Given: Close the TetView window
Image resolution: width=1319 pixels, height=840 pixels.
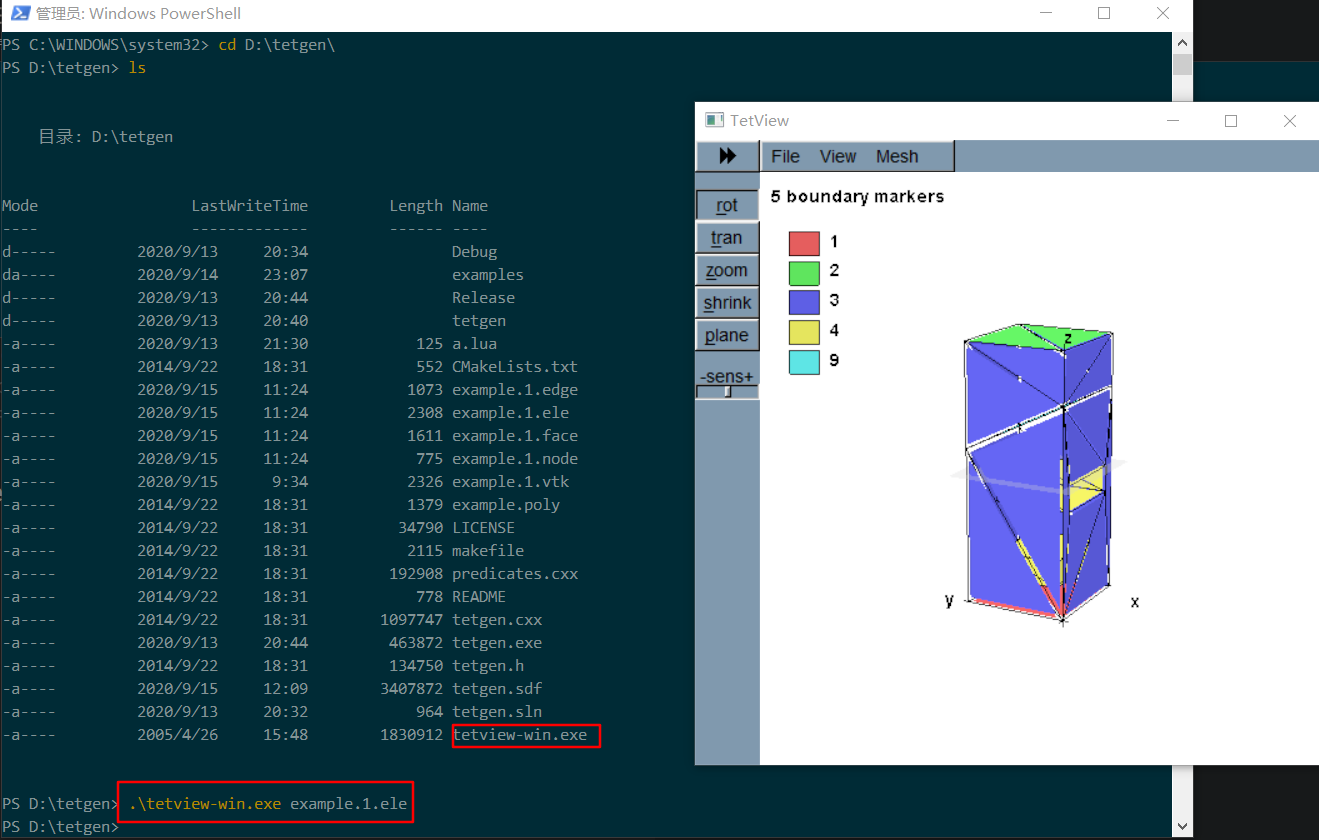Looking at the screenshot, I should (x=1289, y=121).
